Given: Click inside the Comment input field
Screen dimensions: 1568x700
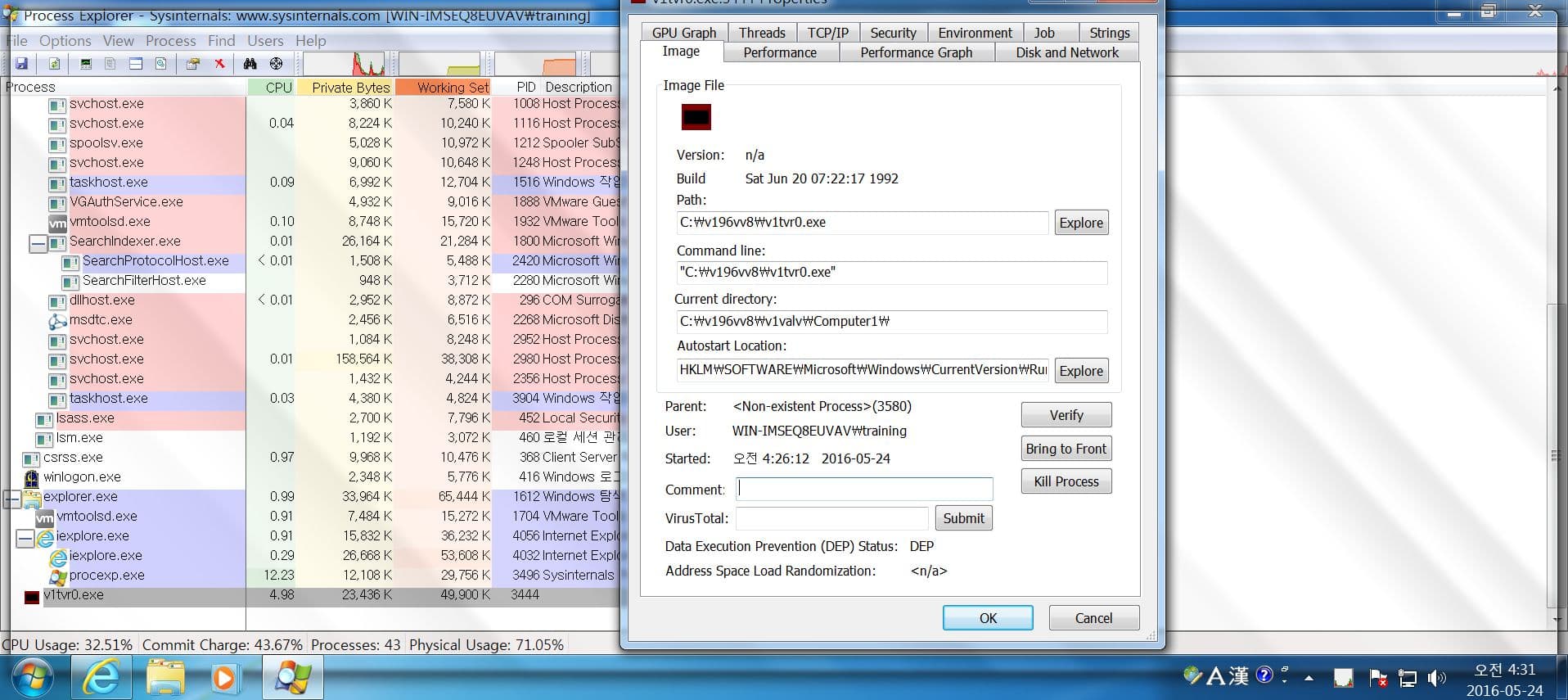Looking at the screenshot, I should click(x=864, y=490).
